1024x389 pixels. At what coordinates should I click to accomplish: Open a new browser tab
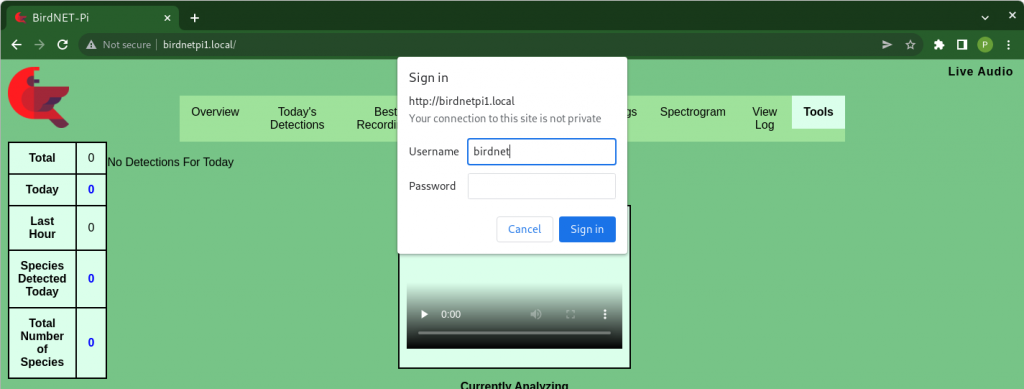click(195, 18)
